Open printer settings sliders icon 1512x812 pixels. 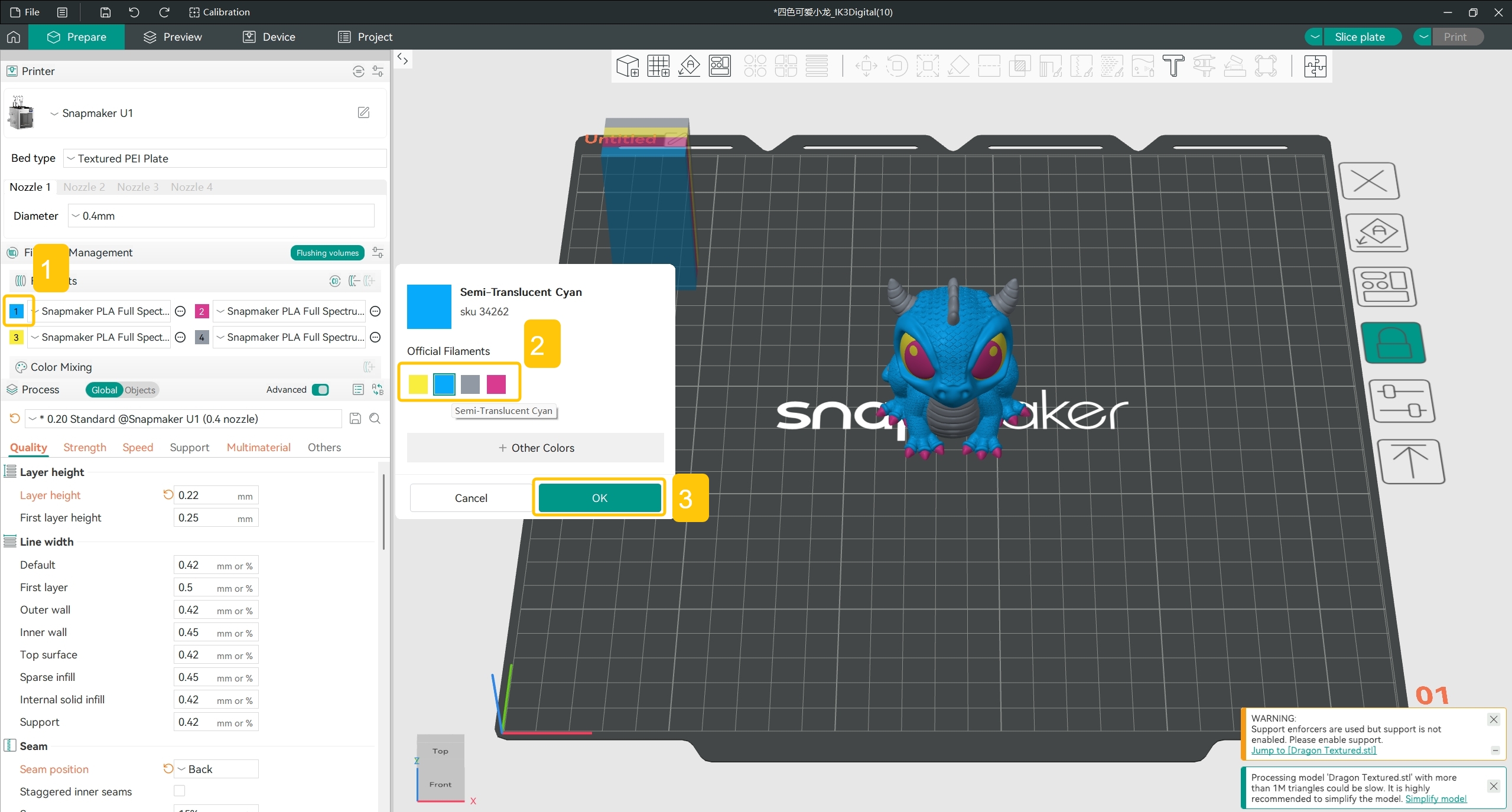[378, 71]
